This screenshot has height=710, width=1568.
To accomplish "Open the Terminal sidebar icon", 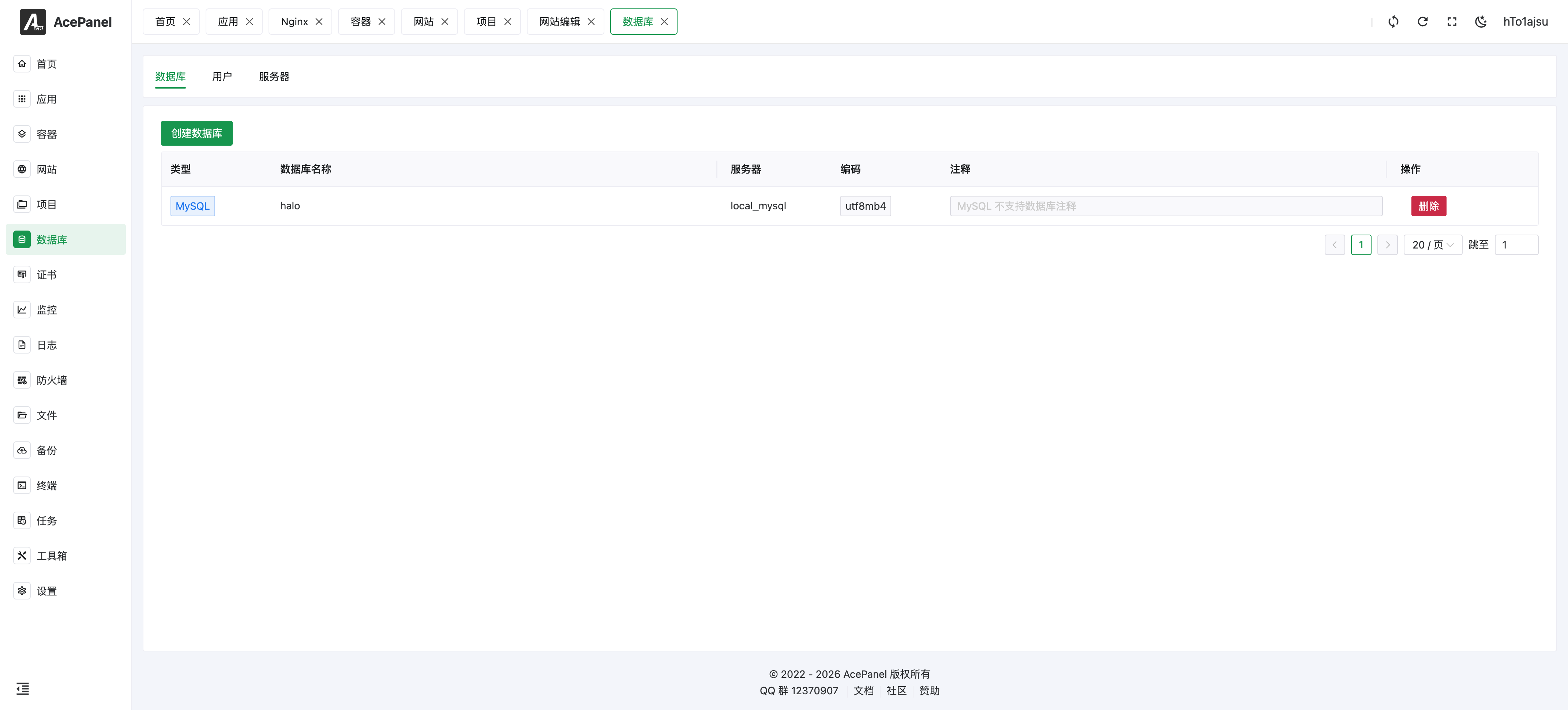I will pos(22,485).
